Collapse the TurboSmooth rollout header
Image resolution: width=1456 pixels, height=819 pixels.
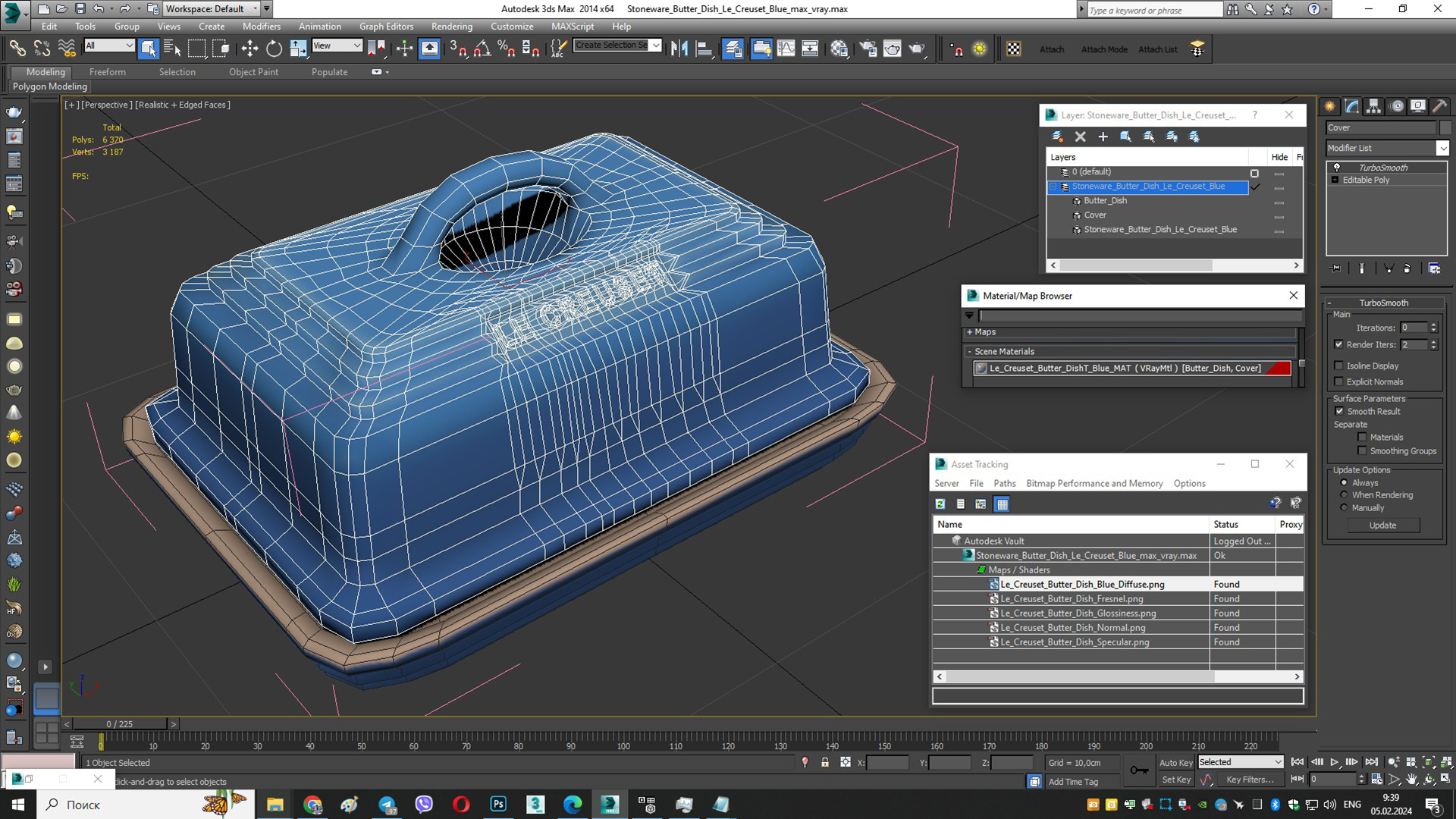[x=1383, y=303]
